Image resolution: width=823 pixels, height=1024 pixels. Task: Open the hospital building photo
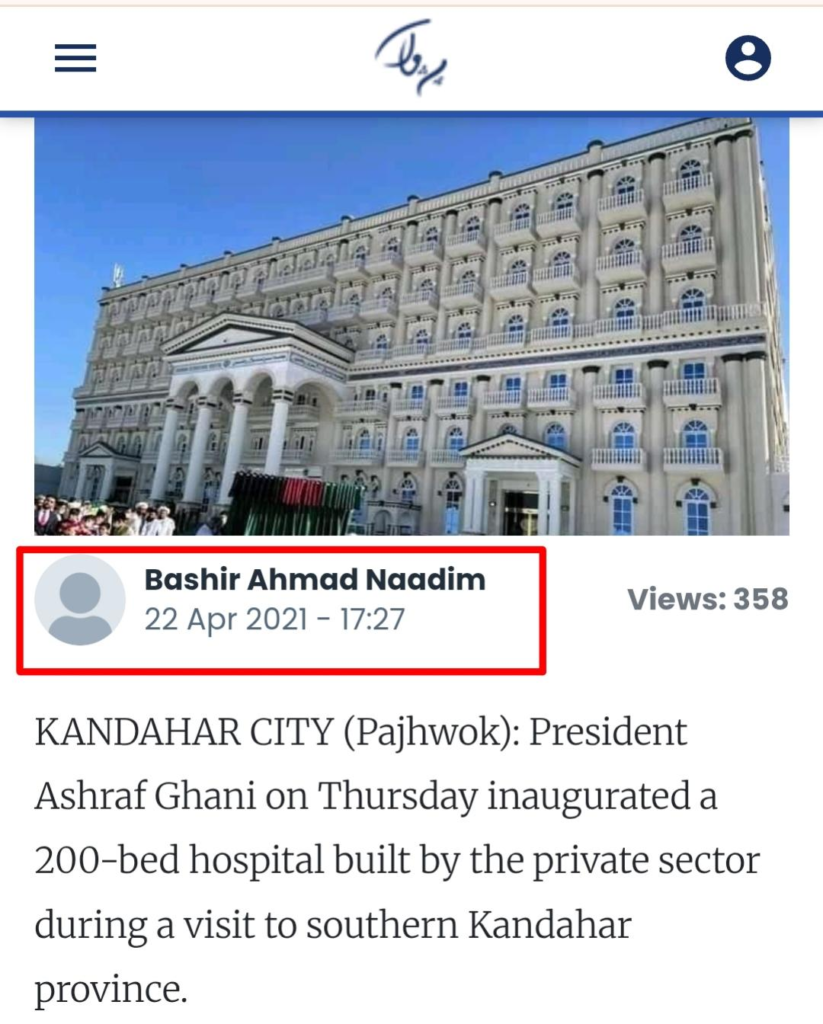[412, 327]
